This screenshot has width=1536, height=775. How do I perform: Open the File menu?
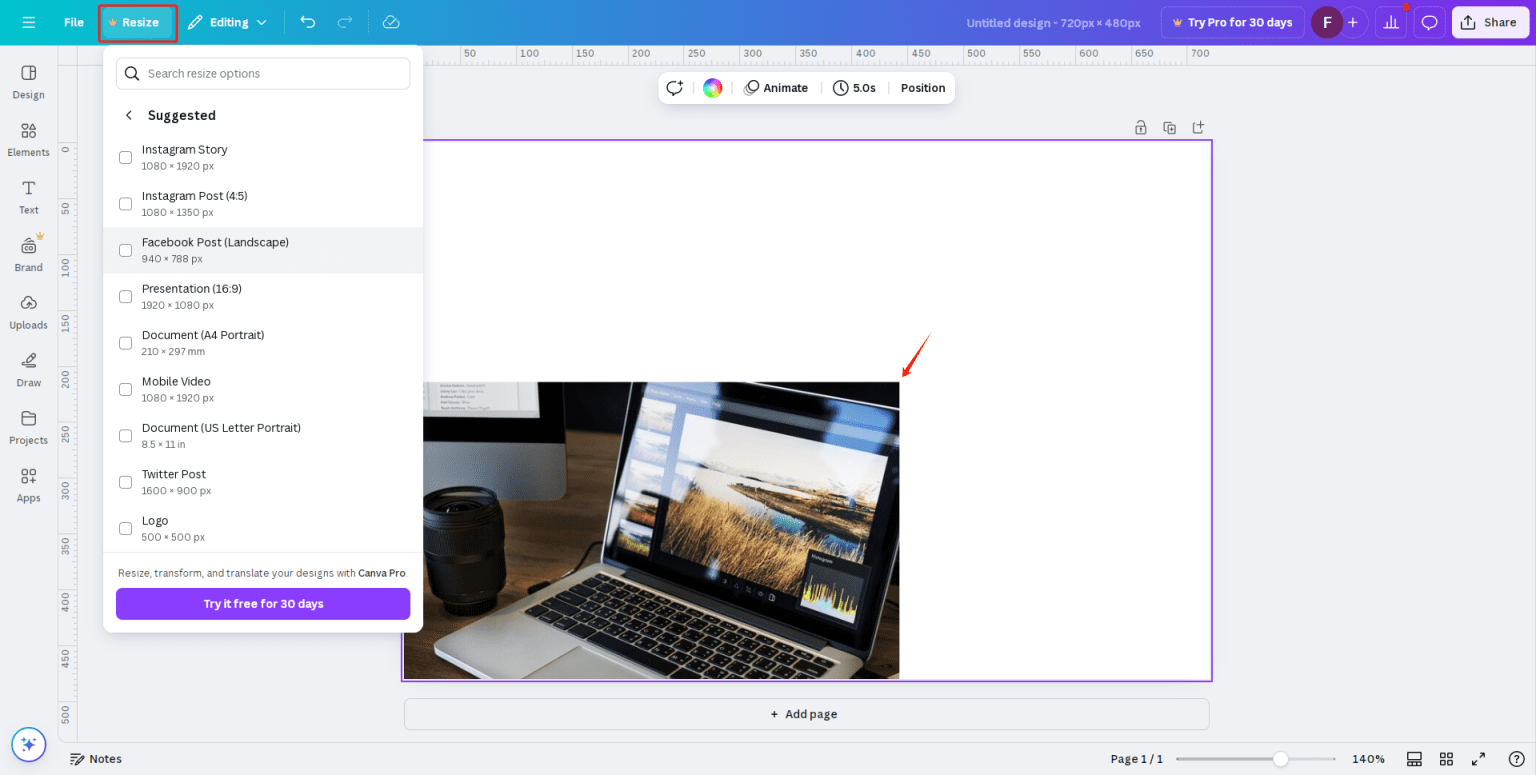click(x=73, y=21)
